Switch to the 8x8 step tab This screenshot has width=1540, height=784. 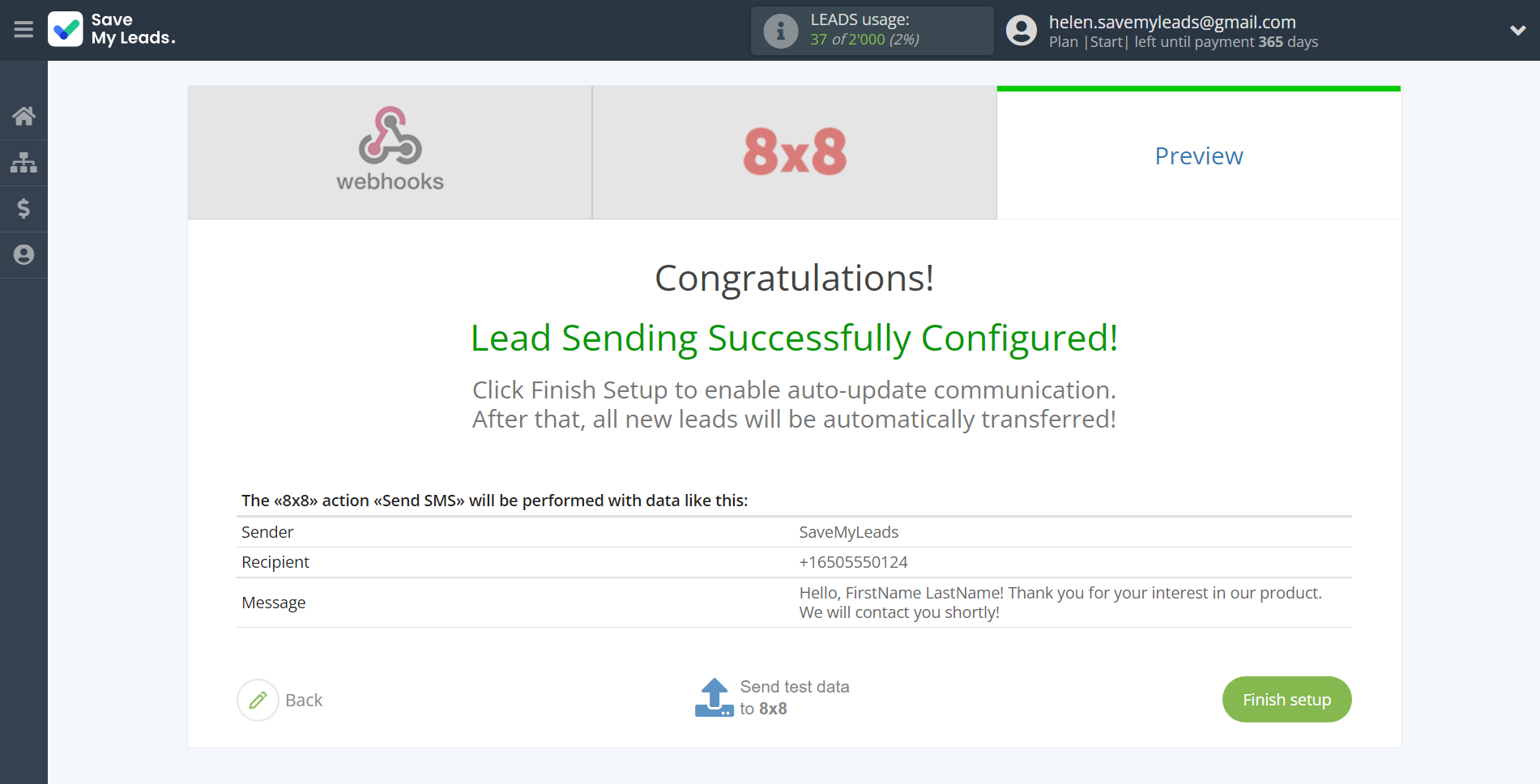pos(795,152)
